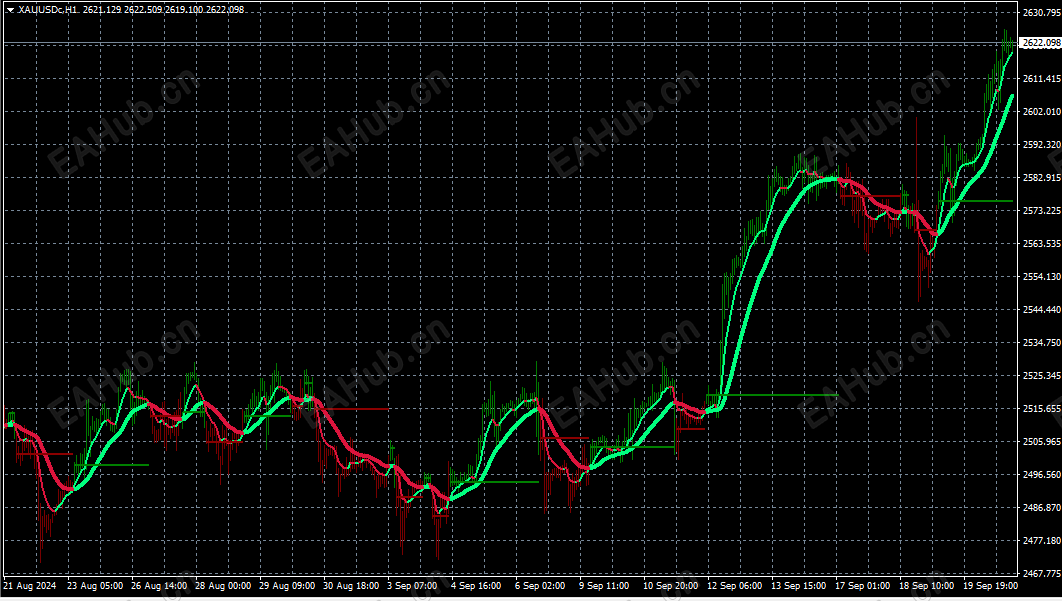Select the highlighted current price tag 2622.098
The width and height of the screenshot is (1062, 601).
[x=1041, y=43]
